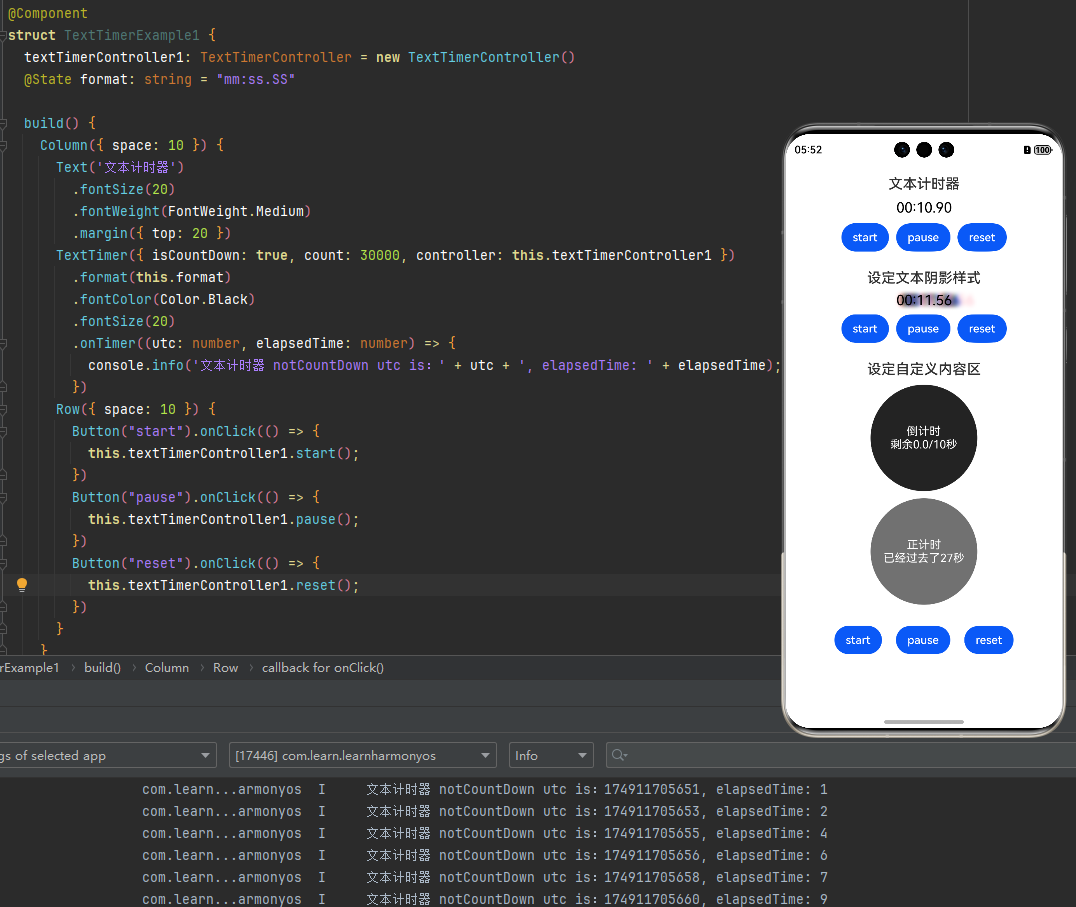Tap reset button under 设定文本阴影样式
1076x907 pixels.
click(x=982, y=329)
